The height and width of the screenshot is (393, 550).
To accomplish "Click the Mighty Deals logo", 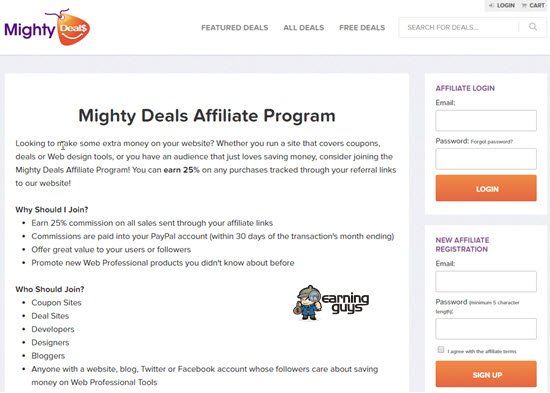I will tap(47, 28).
